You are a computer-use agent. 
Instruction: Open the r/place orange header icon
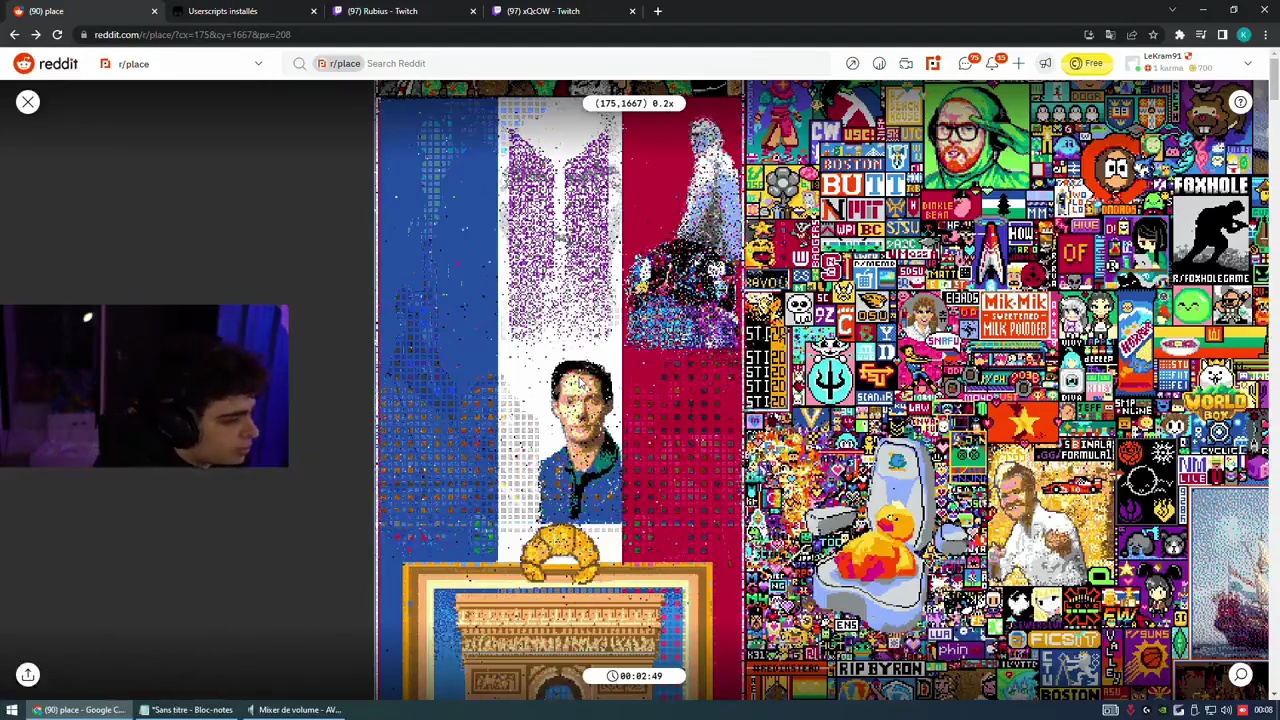[933, 64]
